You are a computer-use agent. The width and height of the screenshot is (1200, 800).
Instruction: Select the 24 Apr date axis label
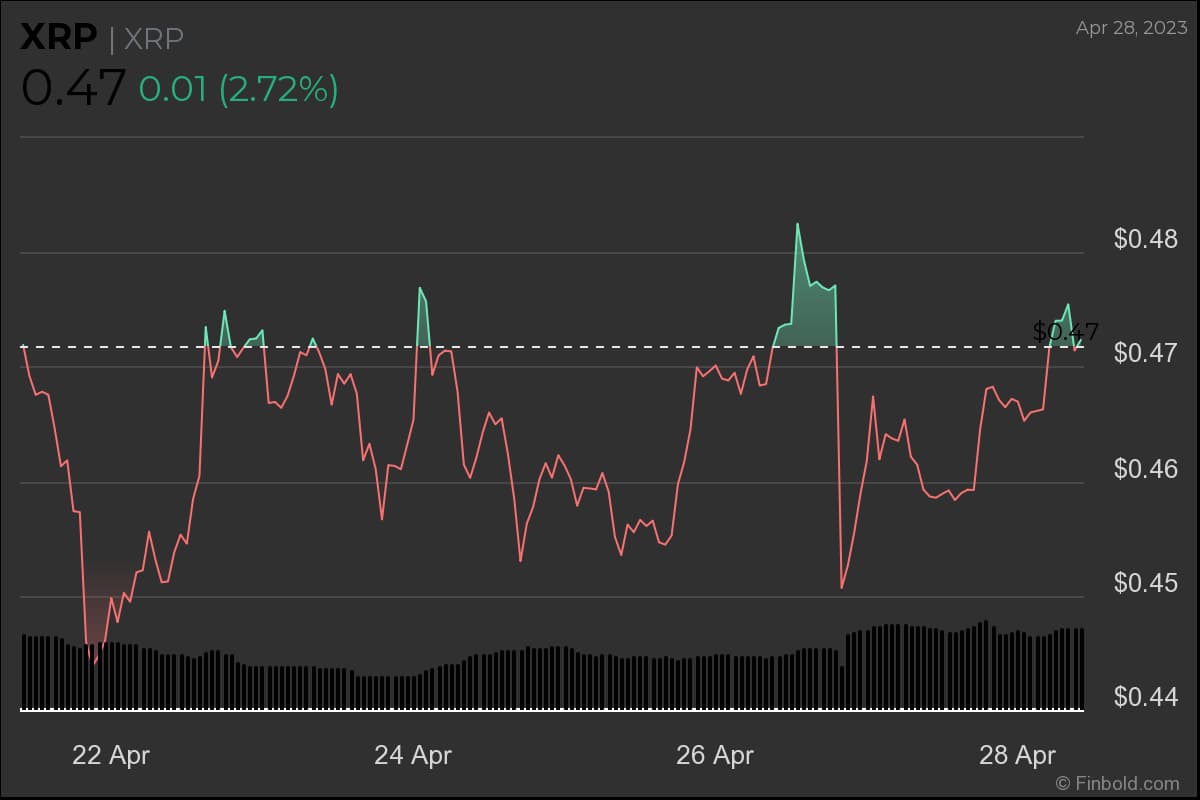[x=412, y=755]
